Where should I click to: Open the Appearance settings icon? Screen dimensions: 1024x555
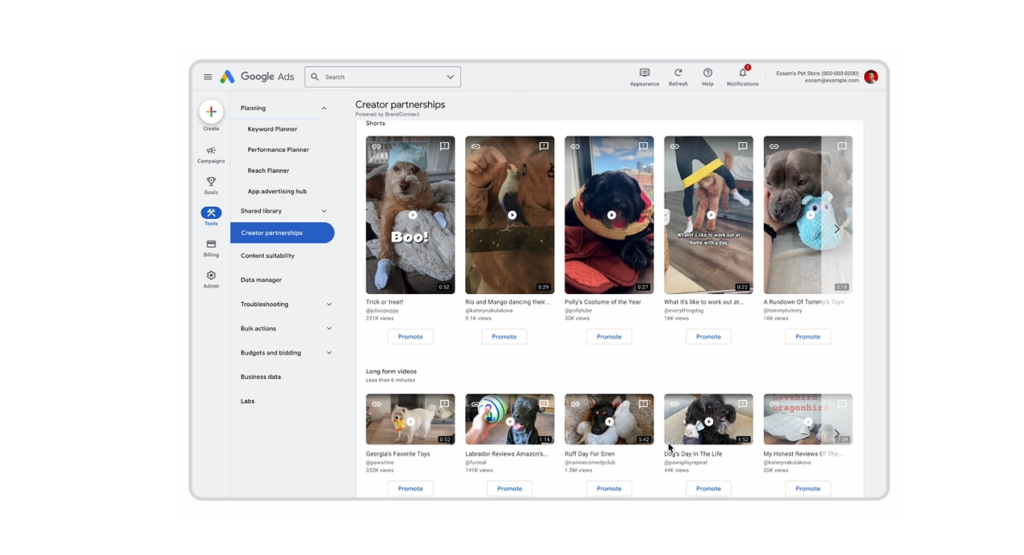tap(644, 73)
